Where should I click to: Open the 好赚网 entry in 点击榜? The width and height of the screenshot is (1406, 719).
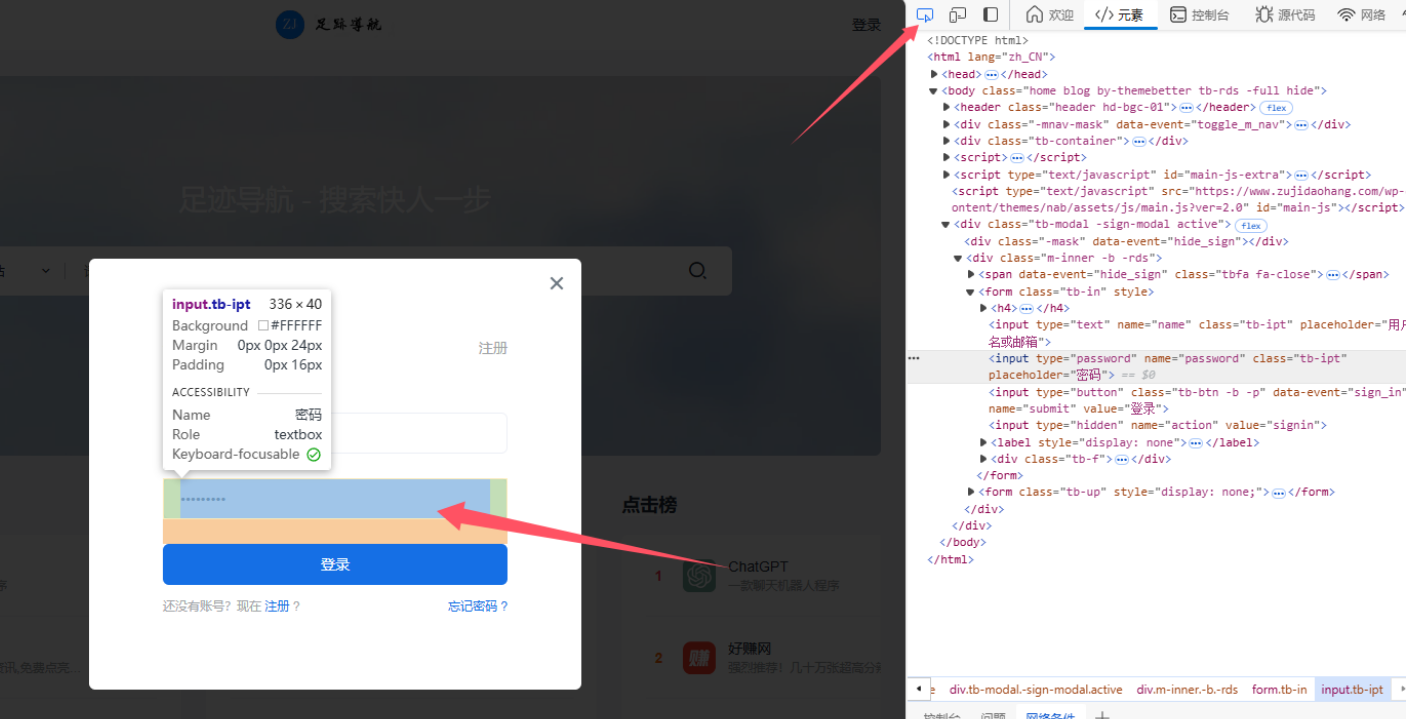pyautogui.click(x=750, y=649)
